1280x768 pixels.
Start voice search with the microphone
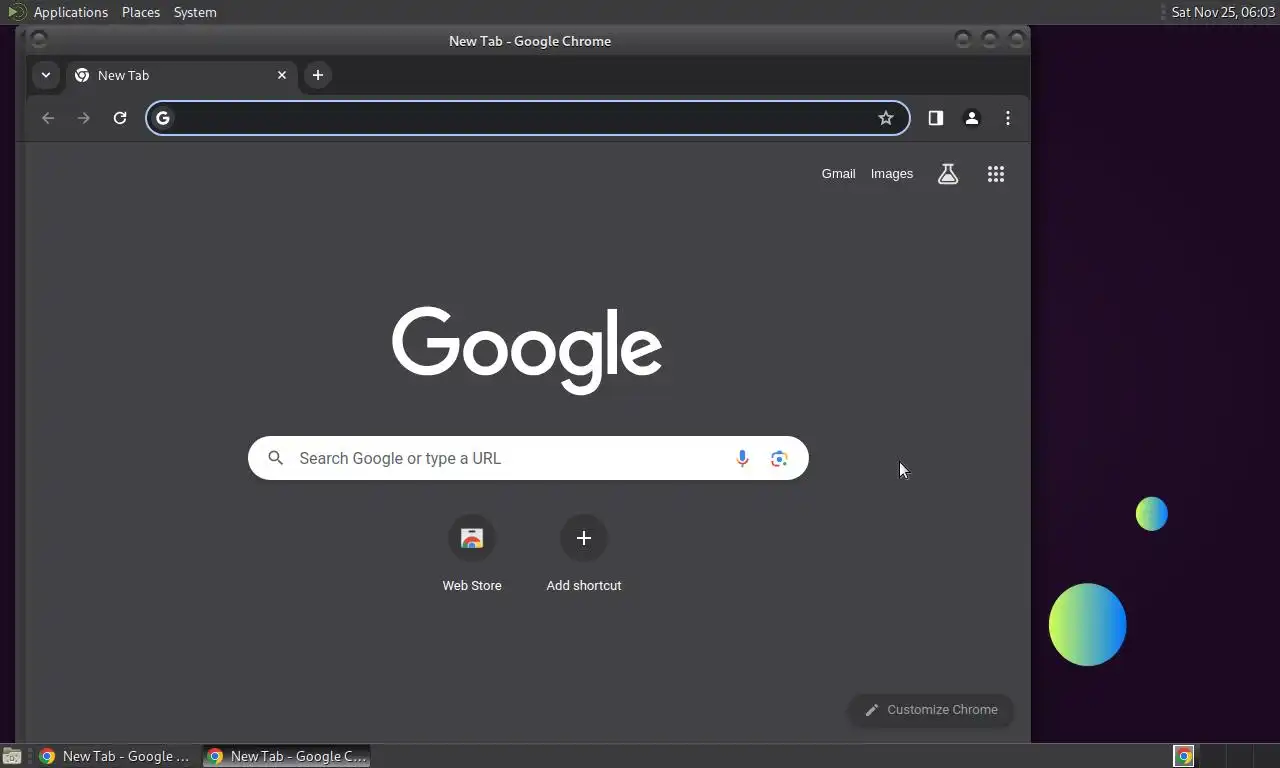[x=742, y=458]
